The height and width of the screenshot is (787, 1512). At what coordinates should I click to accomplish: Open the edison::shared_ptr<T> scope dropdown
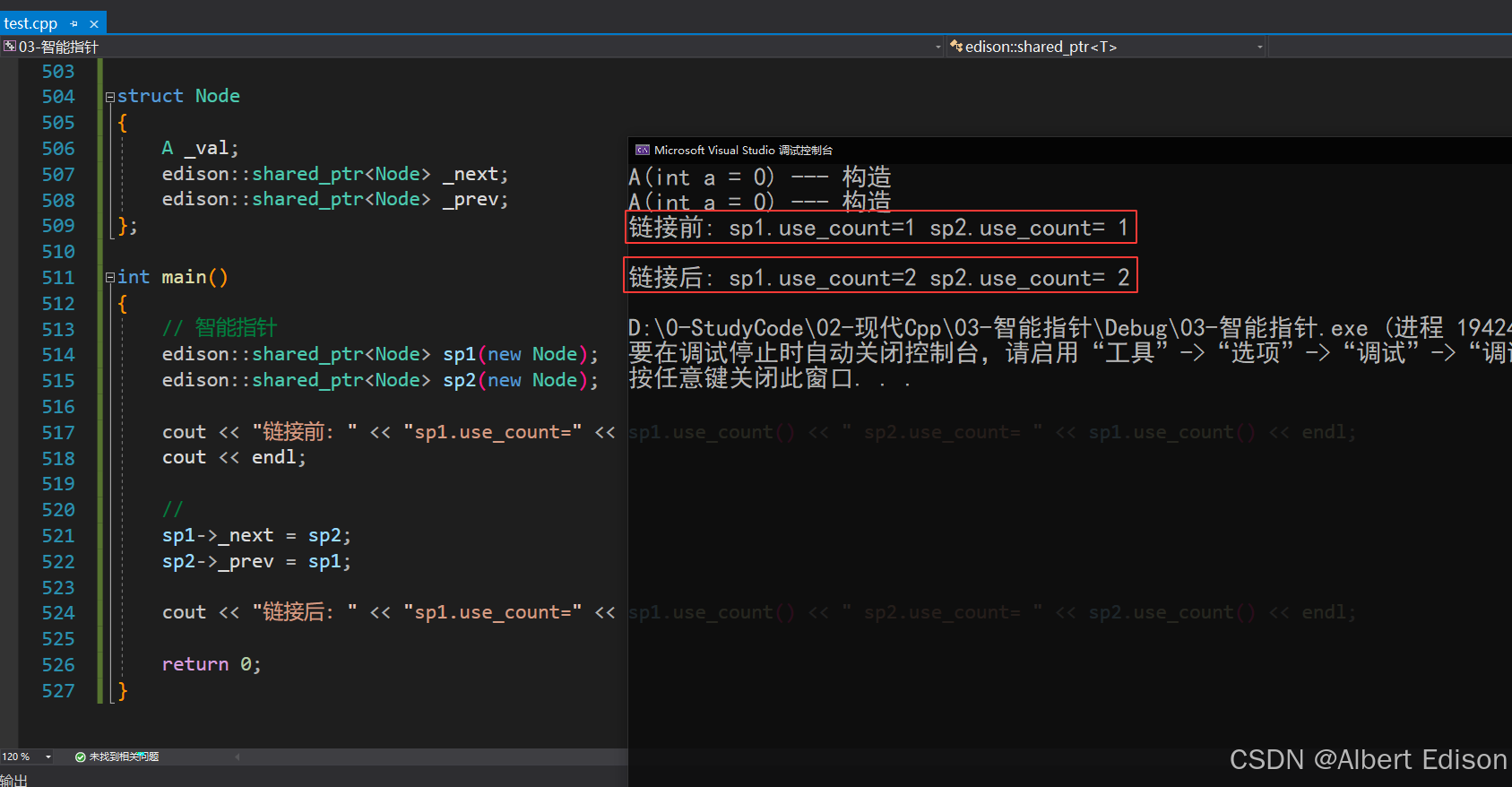pyautogui.click(x=1259, y=47)
